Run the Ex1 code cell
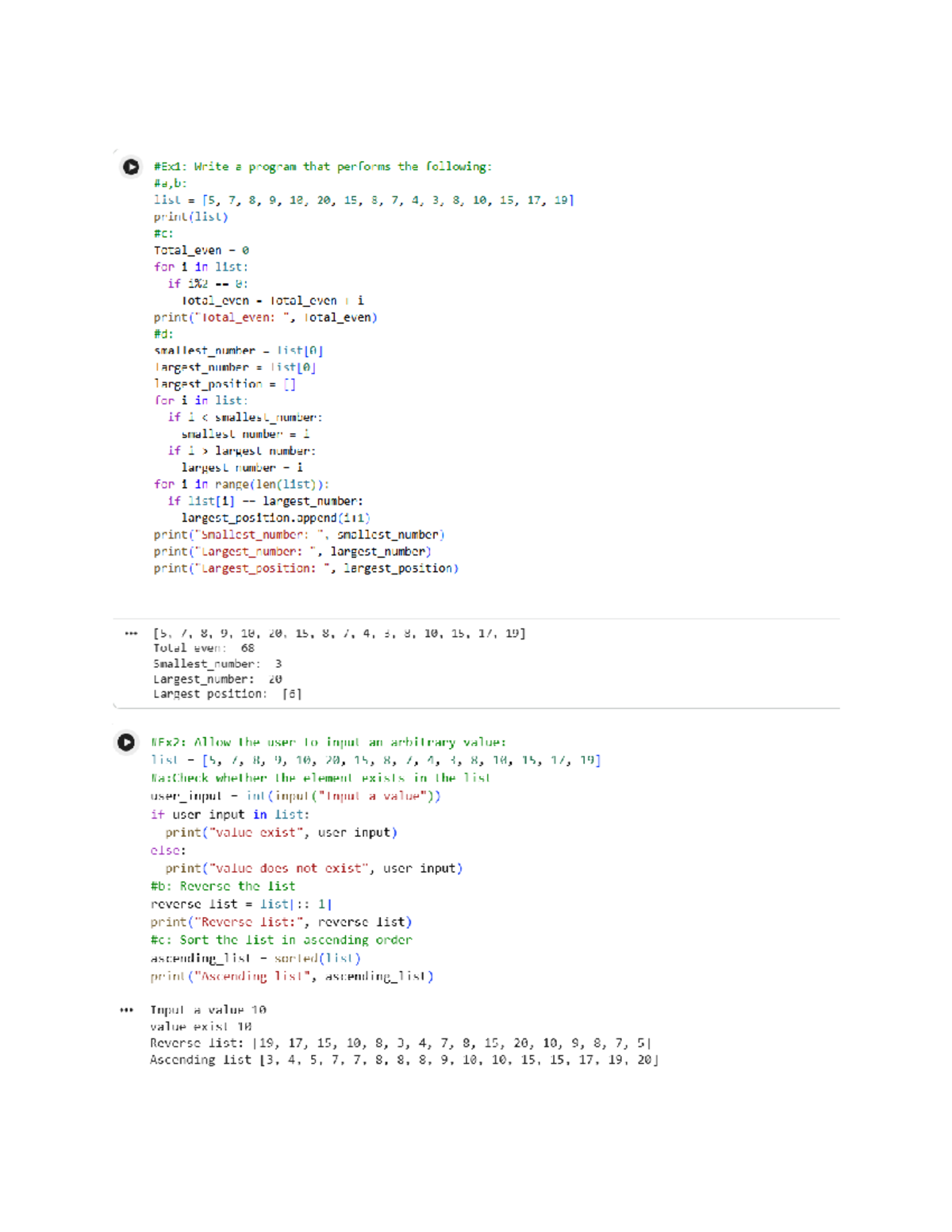The image size is (952, 1232). pos(131,167)
